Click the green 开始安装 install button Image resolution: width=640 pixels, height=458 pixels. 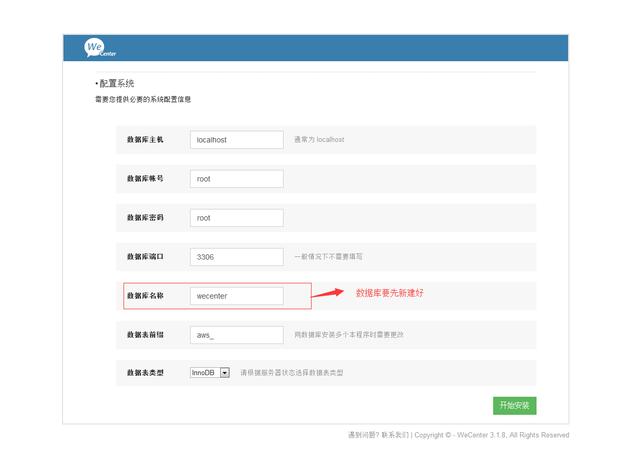point(515,405)
